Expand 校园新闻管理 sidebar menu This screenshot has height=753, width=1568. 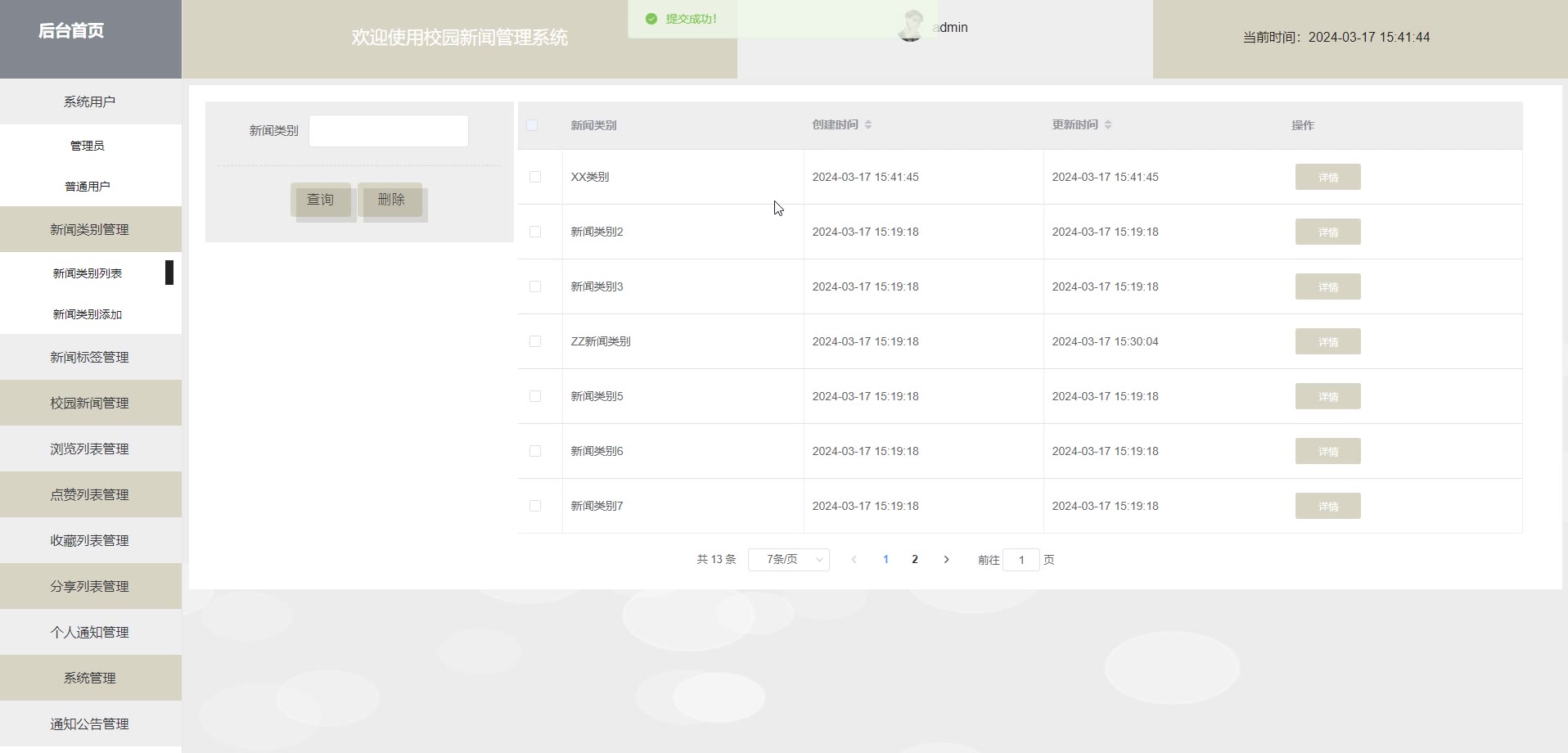(90, 403)
